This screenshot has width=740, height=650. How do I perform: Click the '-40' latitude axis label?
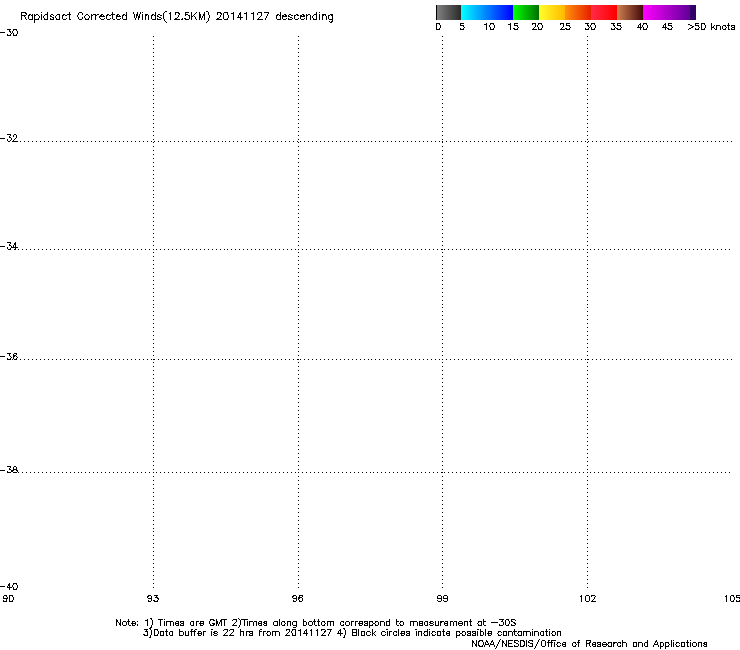9,587
